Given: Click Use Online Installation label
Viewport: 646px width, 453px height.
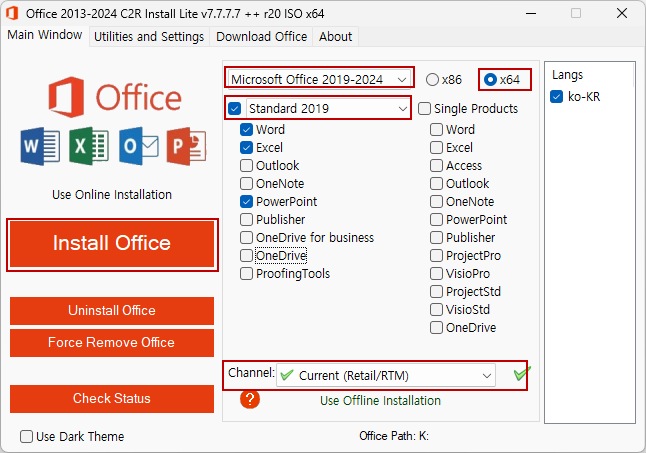Looking at the screenshot, I should click(x=112, y=194).
